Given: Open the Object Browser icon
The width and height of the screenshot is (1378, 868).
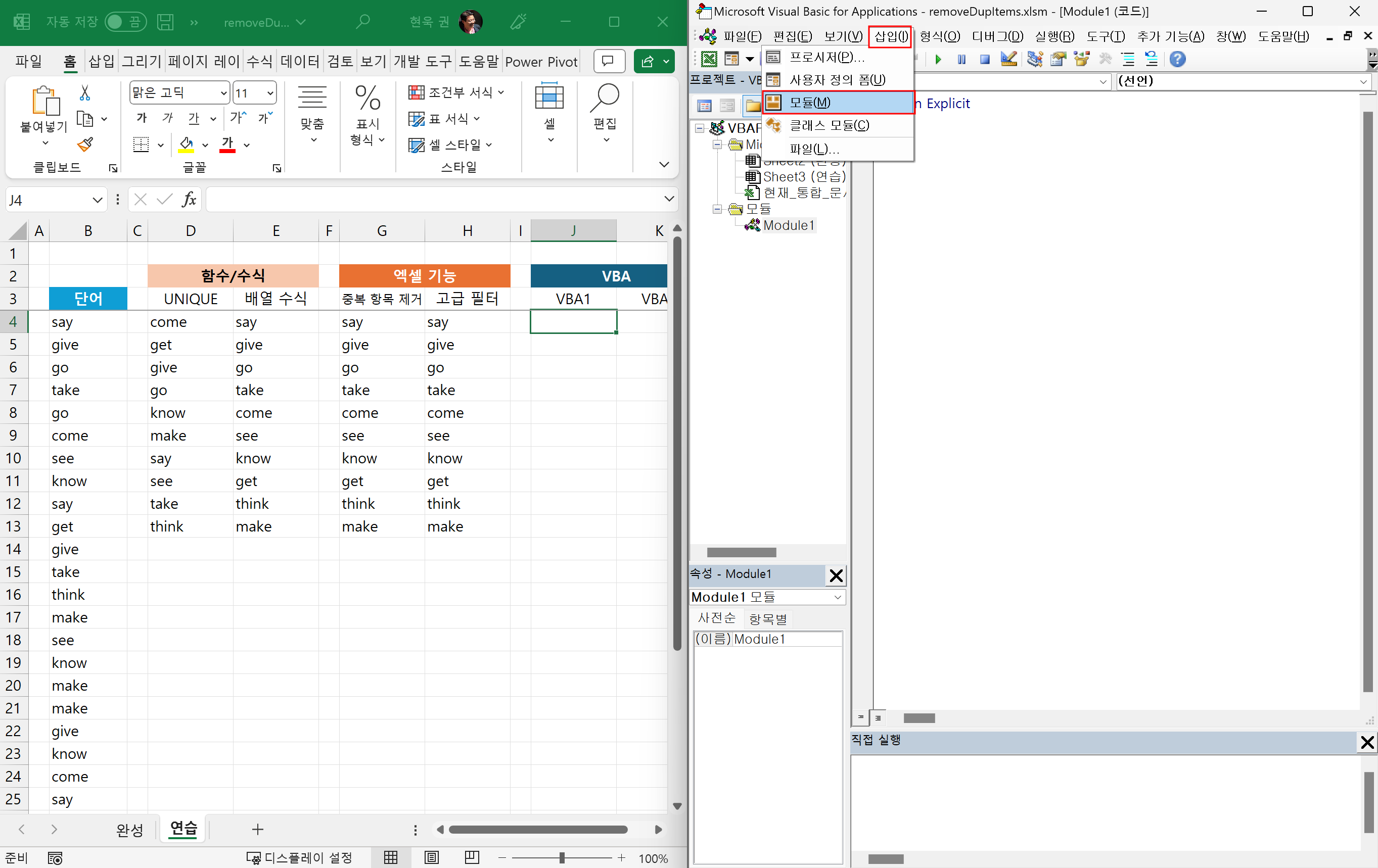Looking at the screenshot, I should tap(1081, 59).
